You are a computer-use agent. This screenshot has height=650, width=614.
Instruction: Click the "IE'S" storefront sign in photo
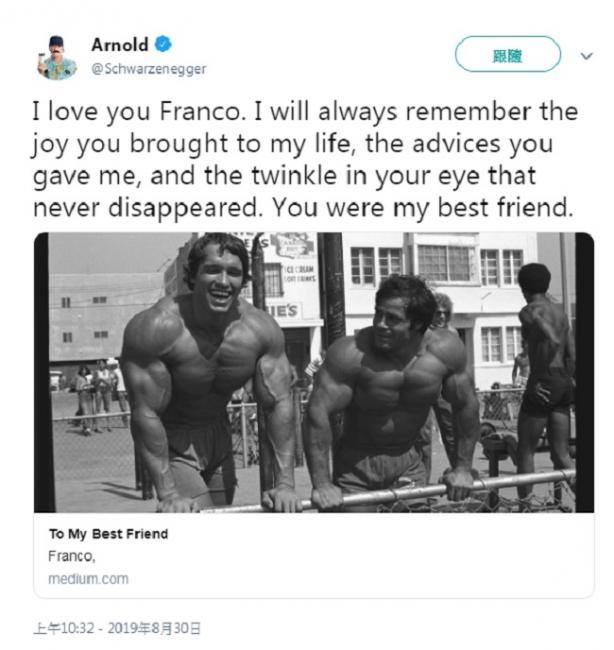283,311
